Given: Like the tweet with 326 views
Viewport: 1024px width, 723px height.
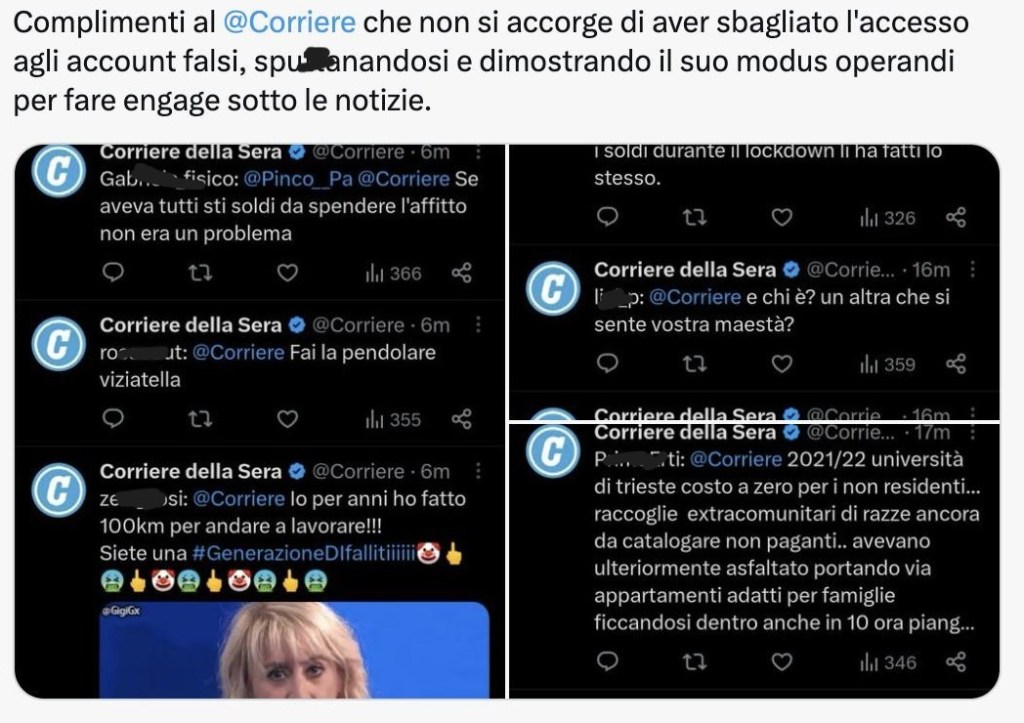Looking at the screenshot, I should pyautogui.click(x=782, y=217).
